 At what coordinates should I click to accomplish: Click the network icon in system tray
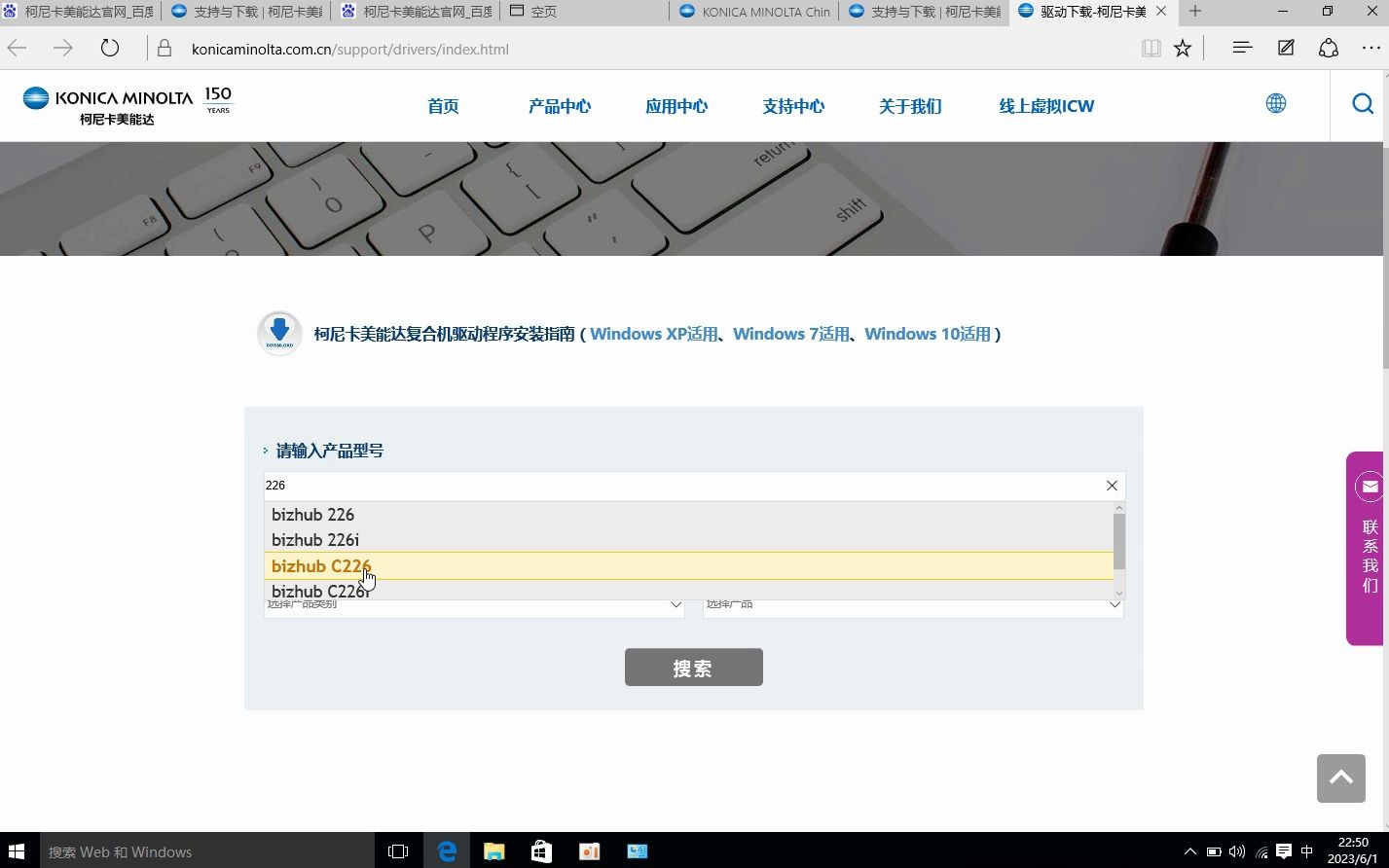tap(1261, 852)
